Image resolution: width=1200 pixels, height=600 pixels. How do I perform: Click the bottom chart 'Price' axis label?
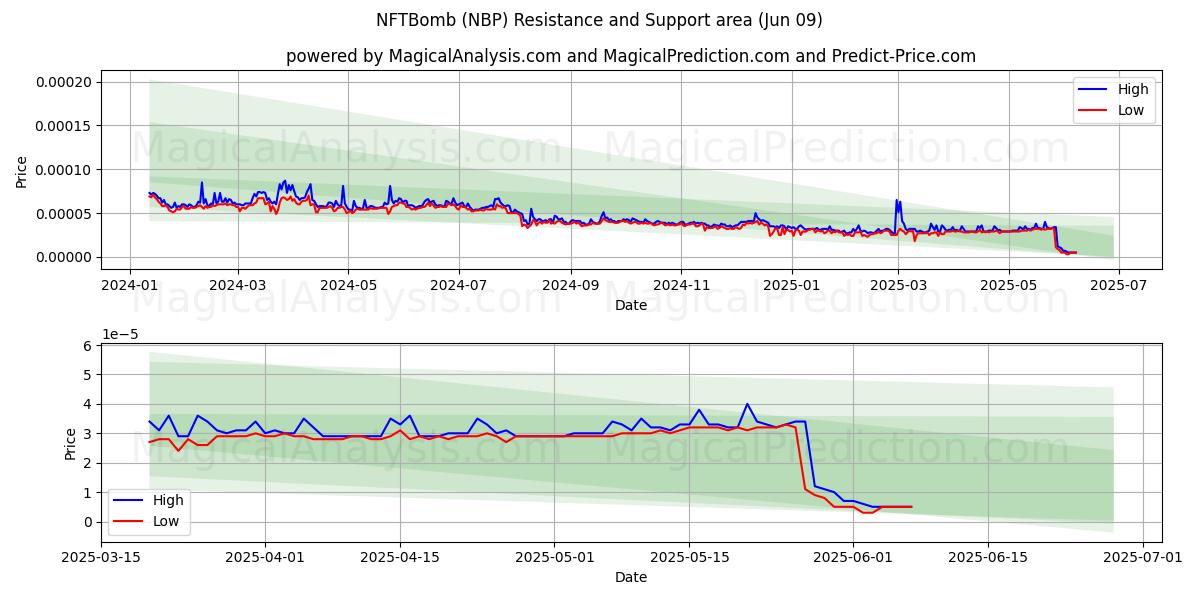click(70, 443)
